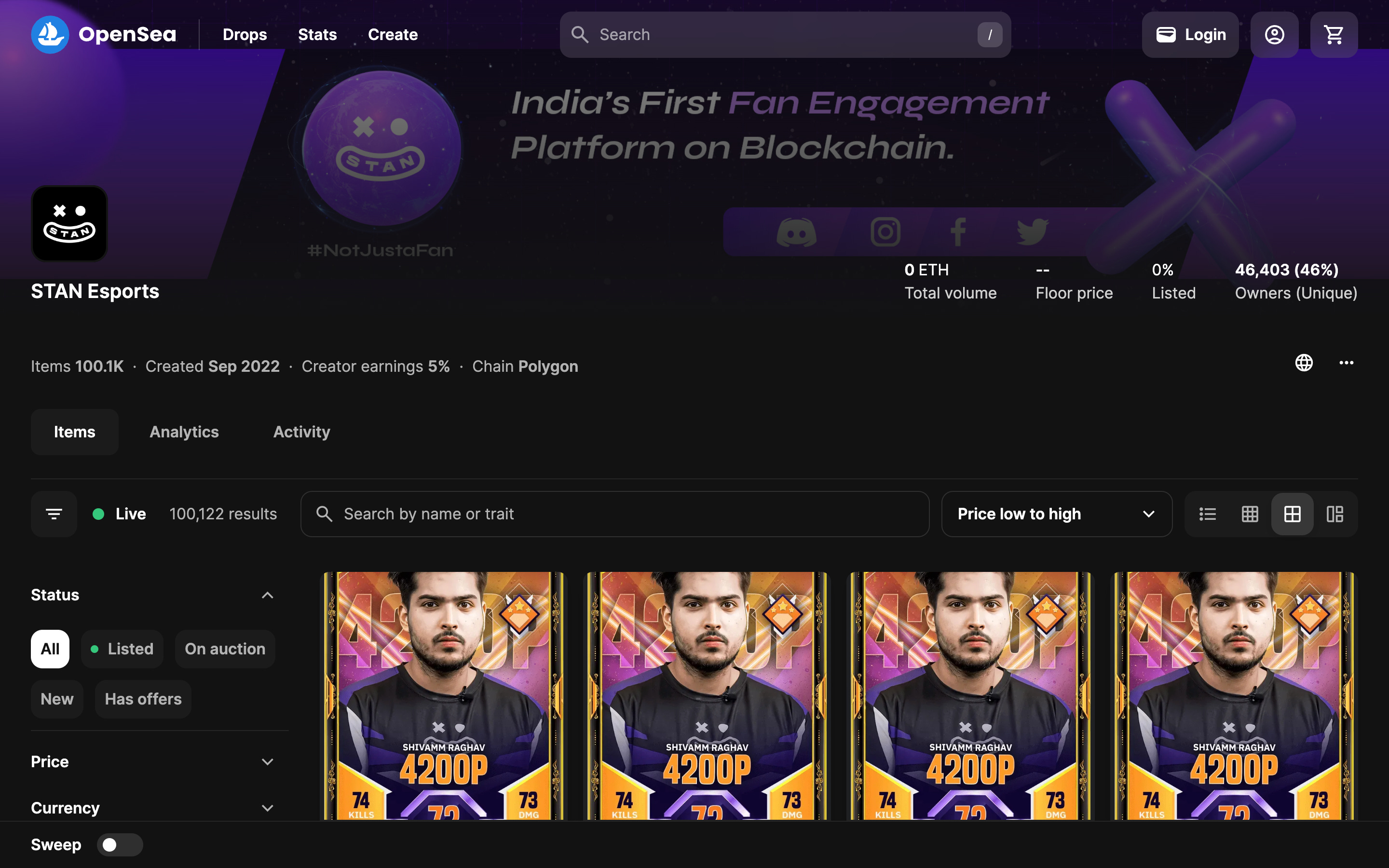Toggle the Sweep switch
Image resolution: width=1389 pixels, height=868 pixels.
pos(120,844)
